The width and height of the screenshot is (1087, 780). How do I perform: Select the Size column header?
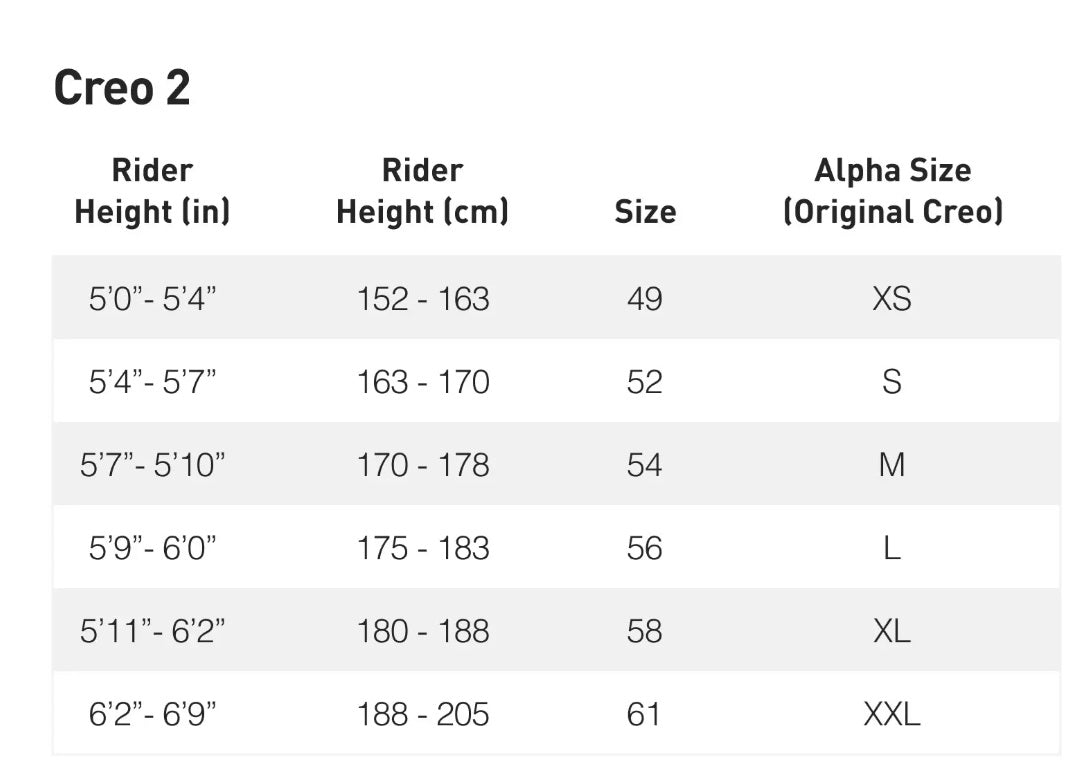(x=645, y=212)
